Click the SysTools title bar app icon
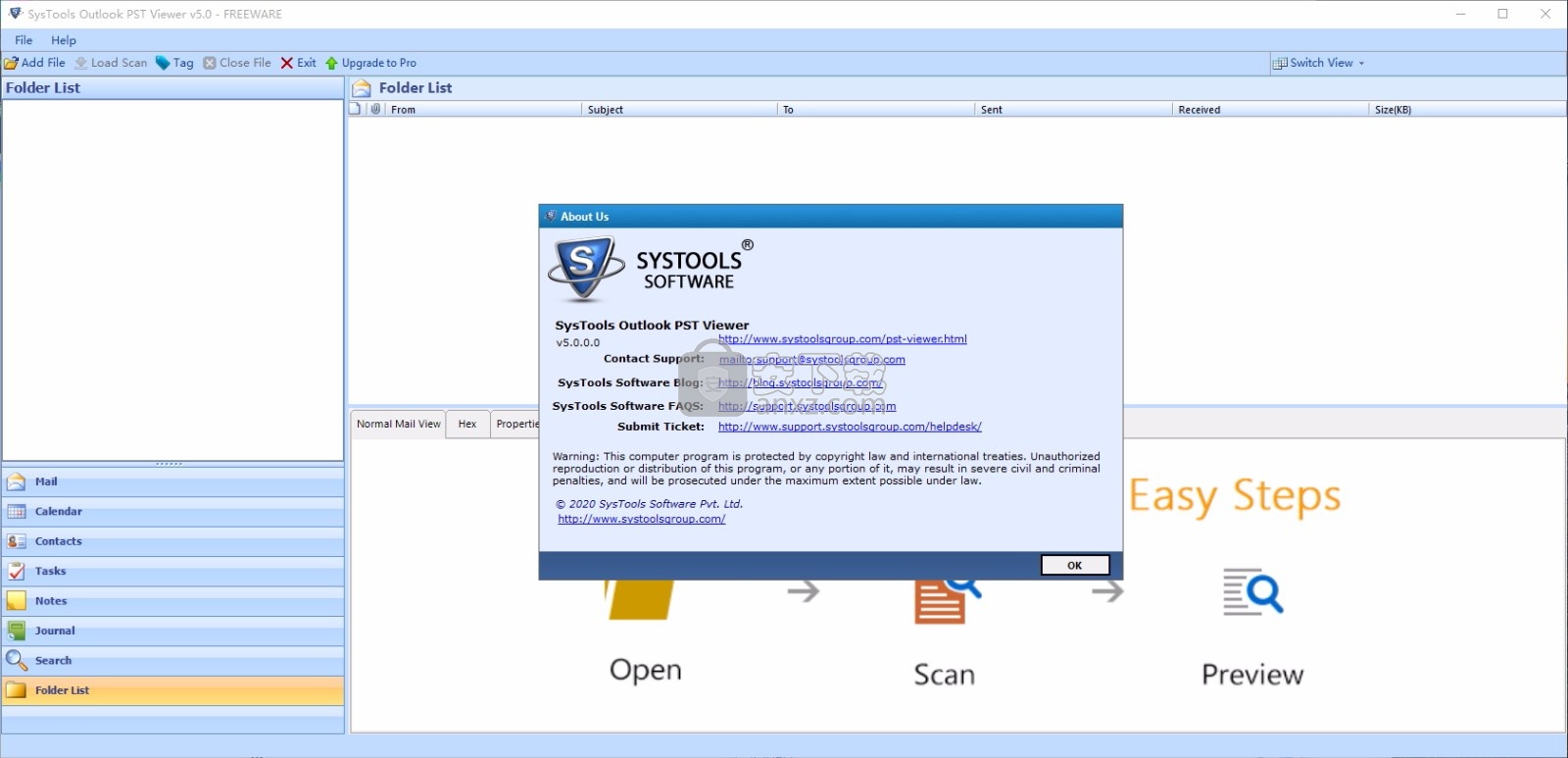Image resolution: width=1568 pixels, height=758 pixels. tap(15, 14)
